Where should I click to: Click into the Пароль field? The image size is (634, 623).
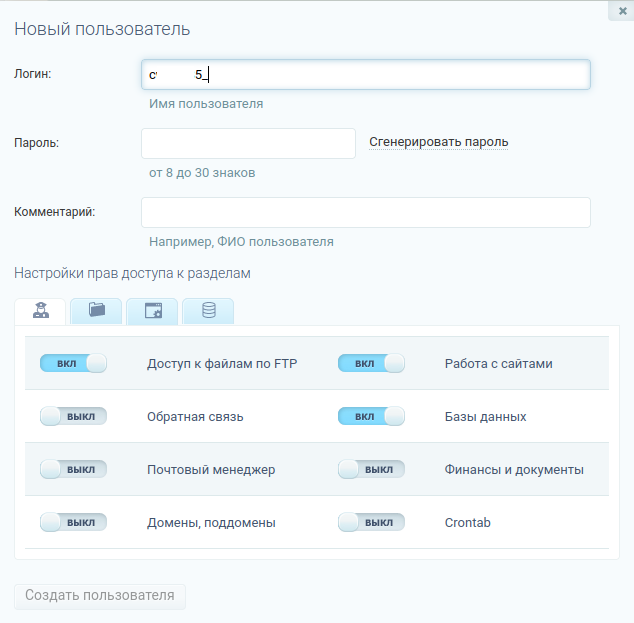point(249,143)
